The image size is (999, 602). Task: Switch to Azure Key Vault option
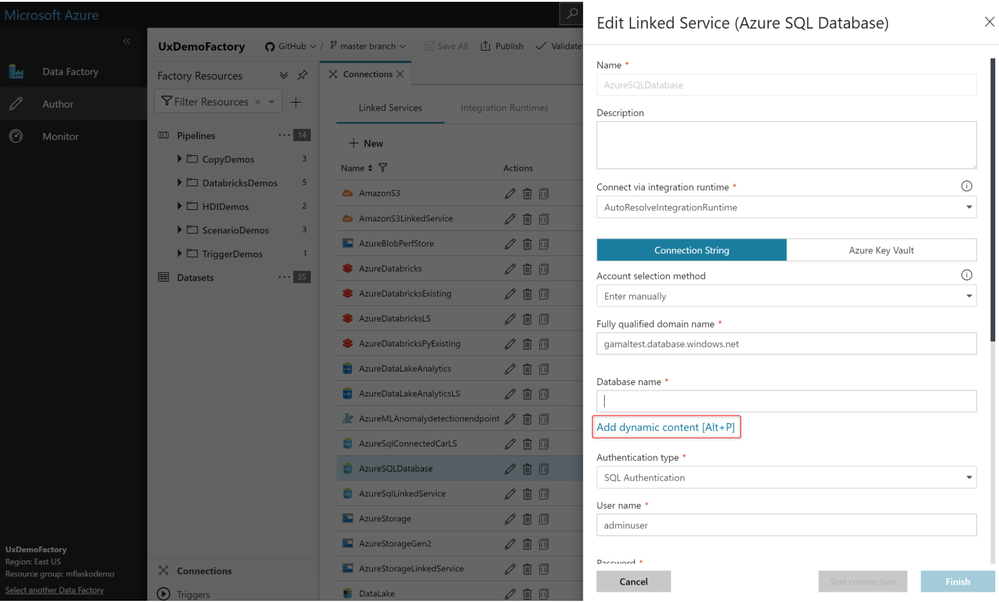click(x=881, y=250)
